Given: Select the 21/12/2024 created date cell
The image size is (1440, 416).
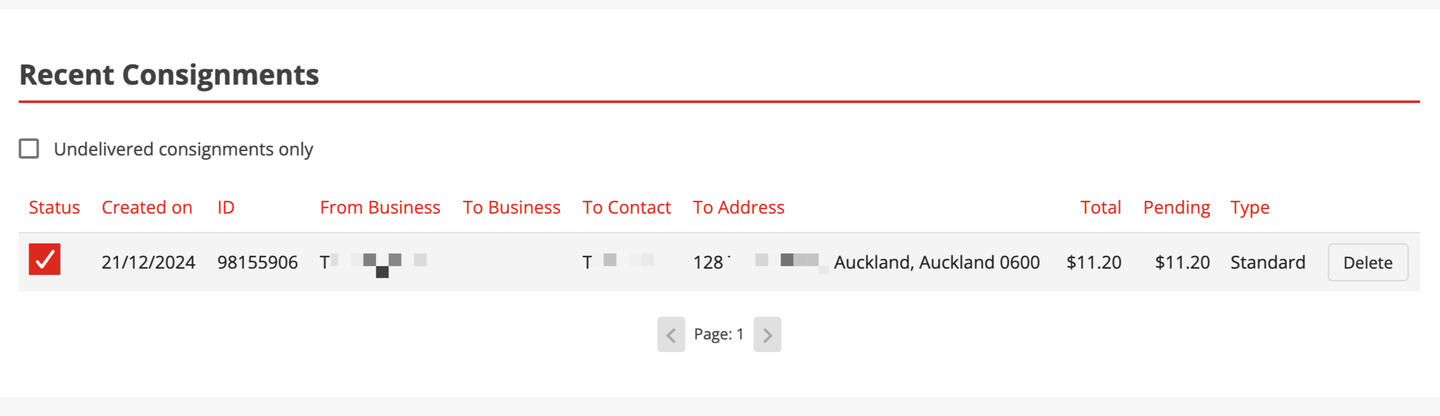Looking at the screenshot, I should pyautogui.click(x=148, y=263).
